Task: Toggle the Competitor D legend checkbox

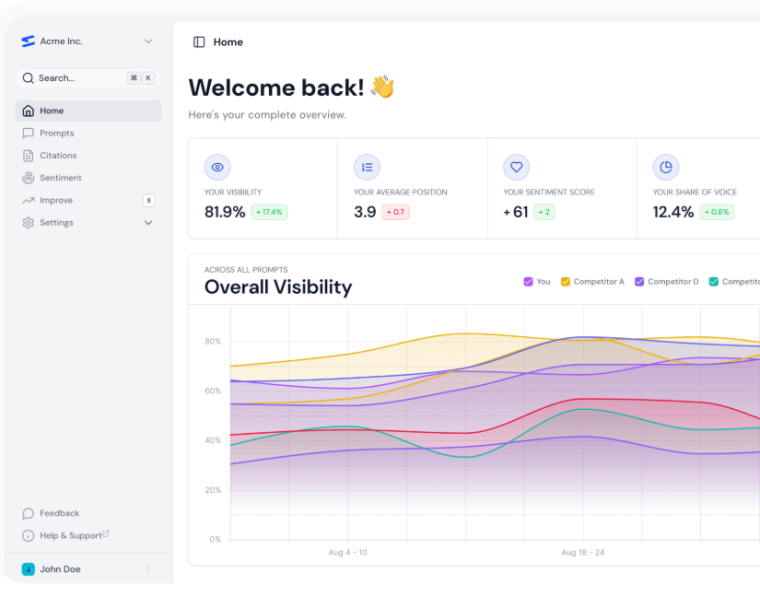Action: tap(639, 282)
